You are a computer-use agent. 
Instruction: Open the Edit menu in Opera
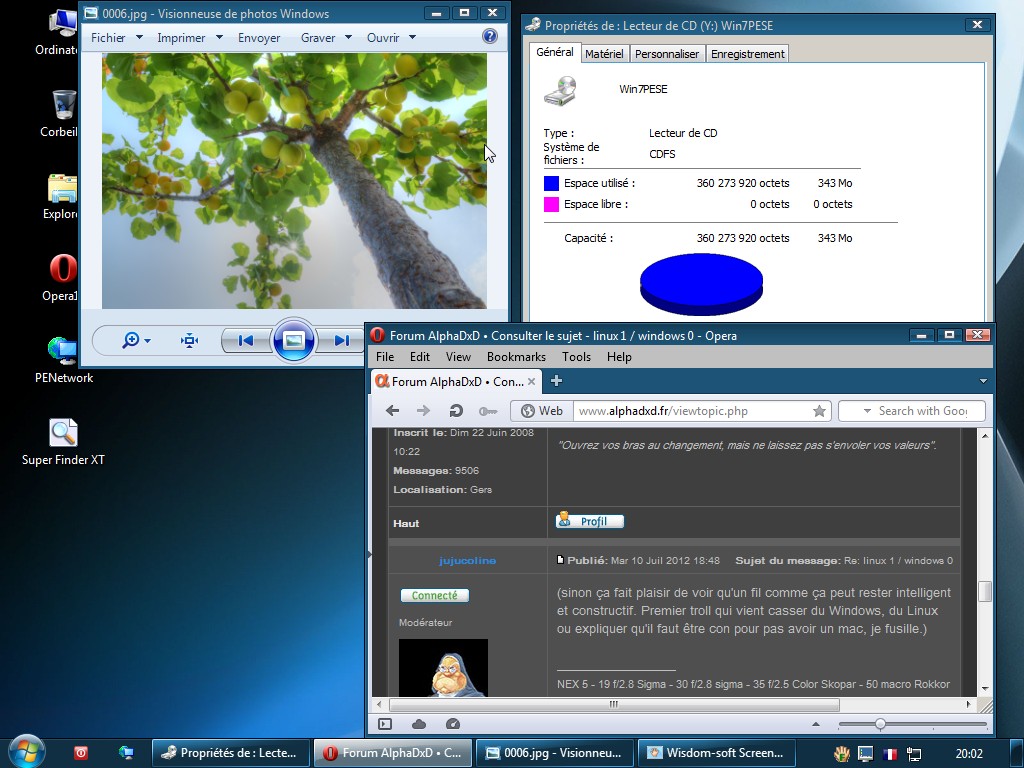(419, 357)
